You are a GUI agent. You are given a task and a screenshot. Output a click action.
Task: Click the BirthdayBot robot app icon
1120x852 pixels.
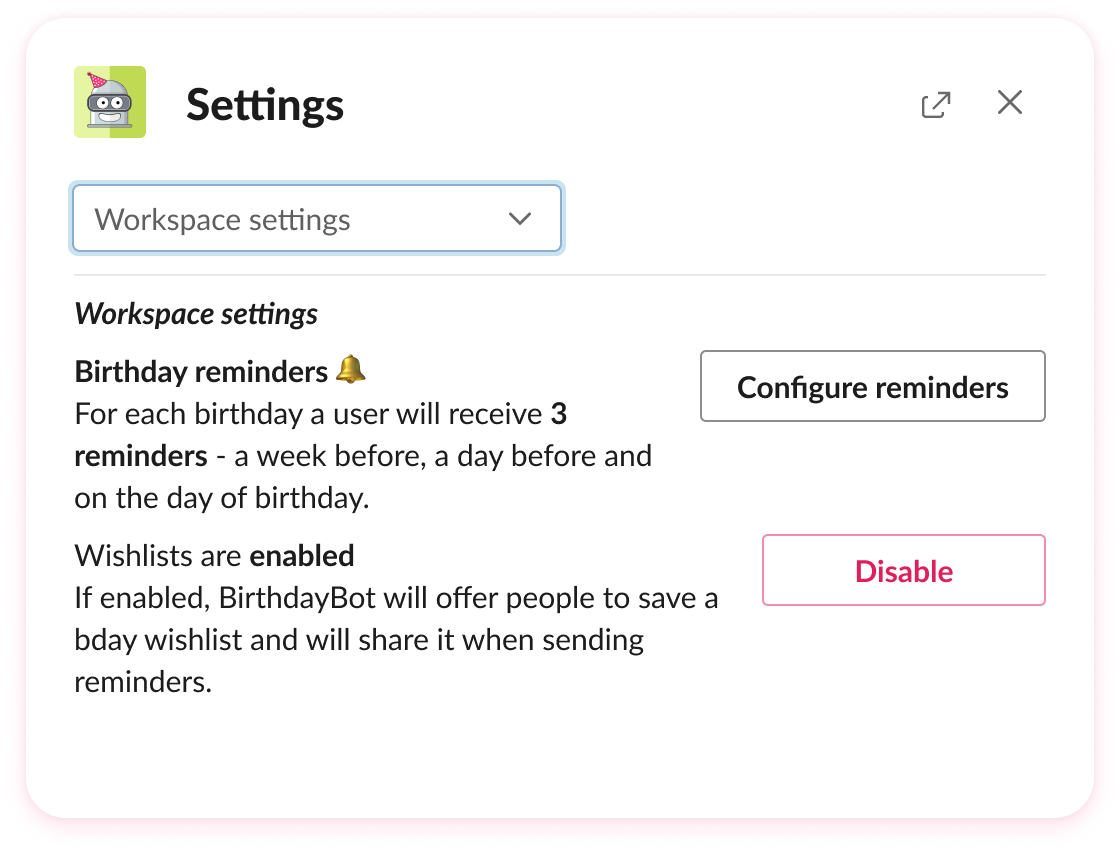[110, 101]
